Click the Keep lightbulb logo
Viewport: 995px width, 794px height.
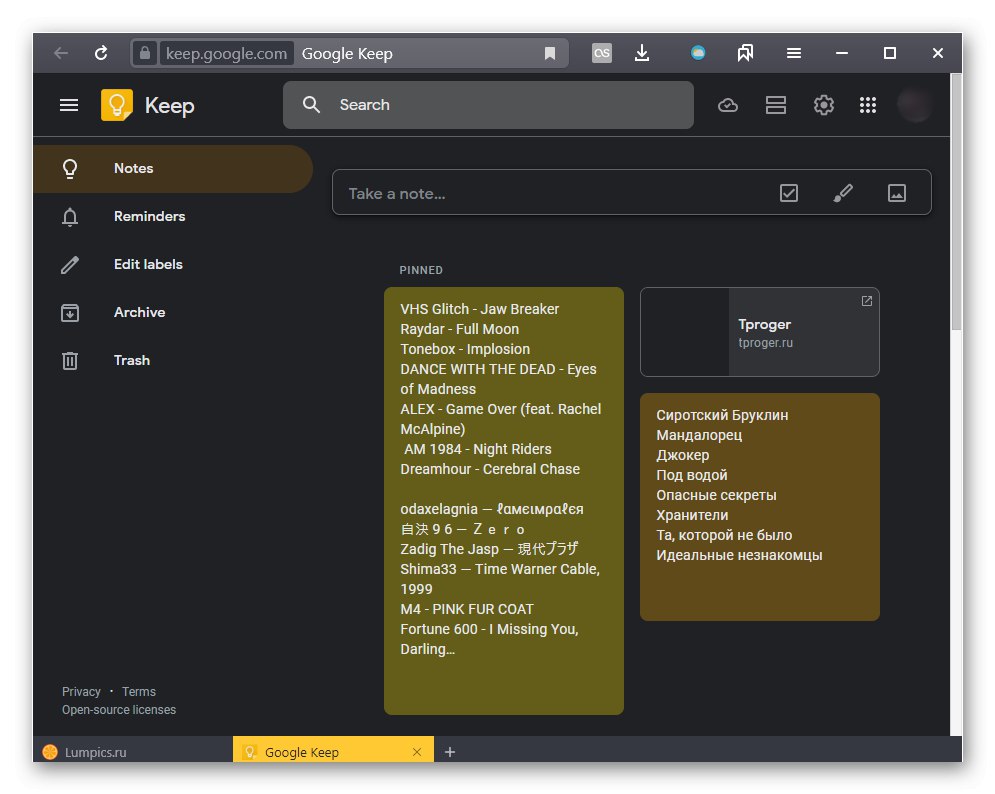click(x=117, y=105)
